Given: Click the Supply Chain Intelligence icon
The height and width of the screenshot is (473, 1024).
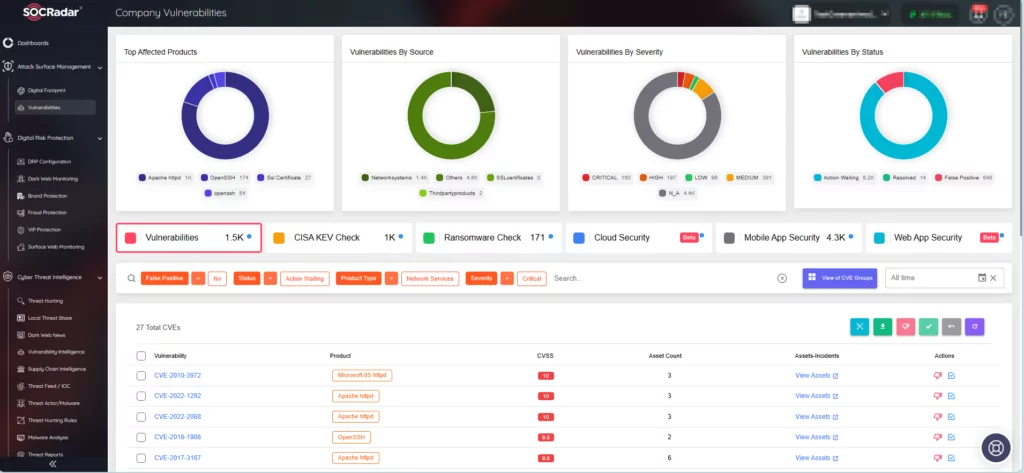Looking at the screenshot, I should pyautogui.click(x=22, y=368).
